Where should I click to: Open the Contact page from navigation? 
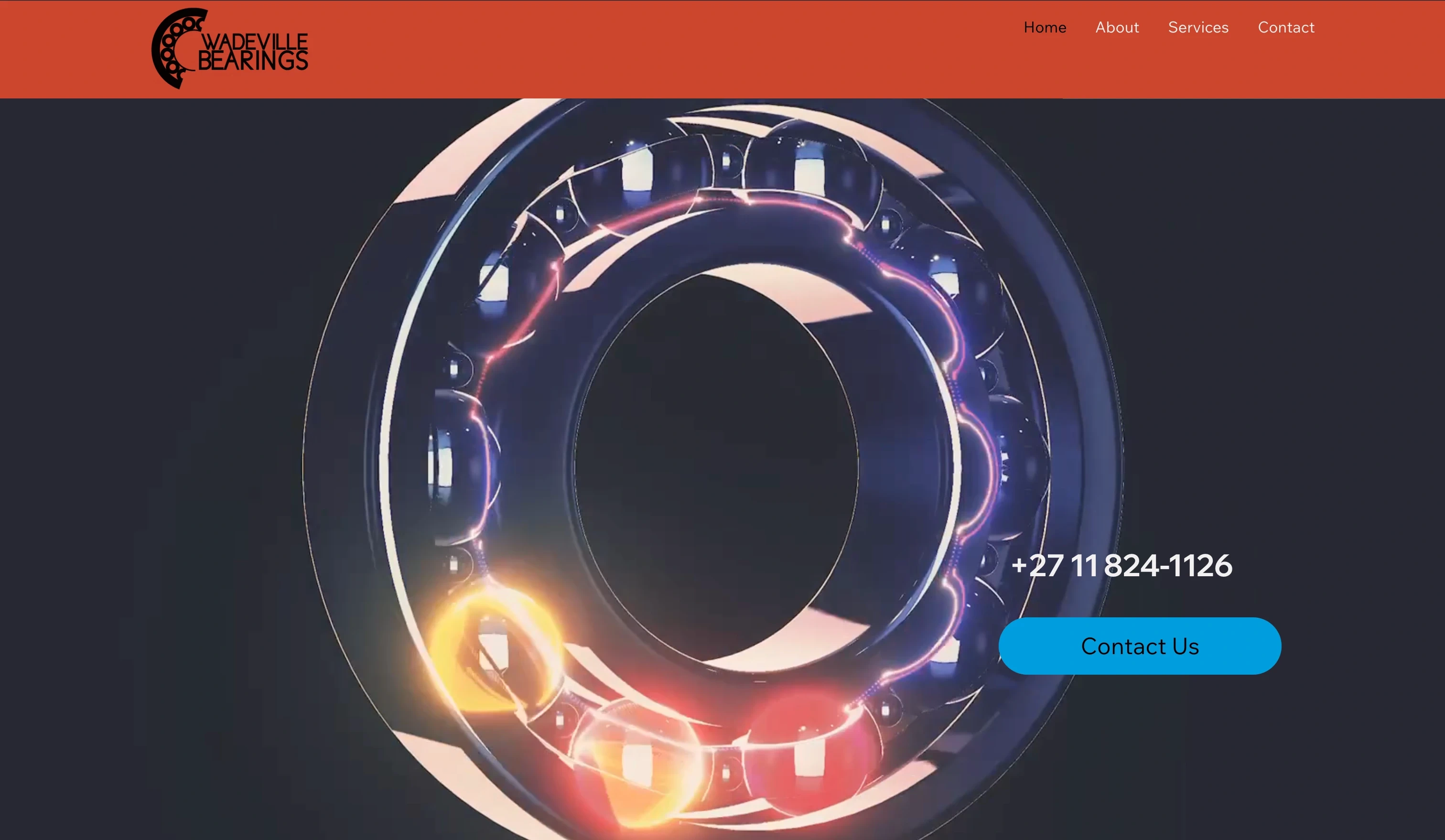coord(1286,28)
